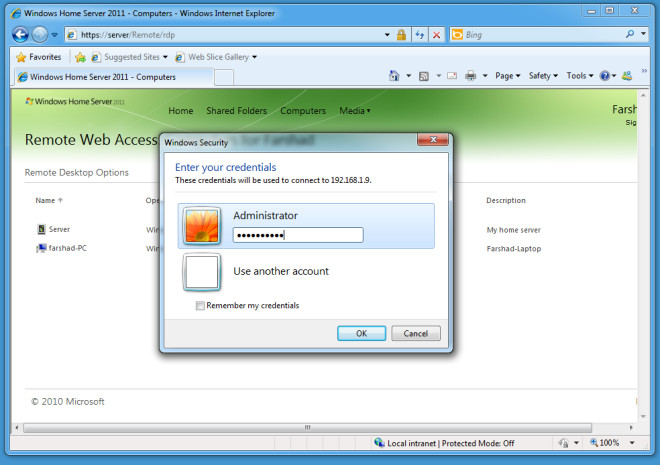The image size is (660, 465).
Task: Open the Safety menu
Action: click(x=543, y=76)
